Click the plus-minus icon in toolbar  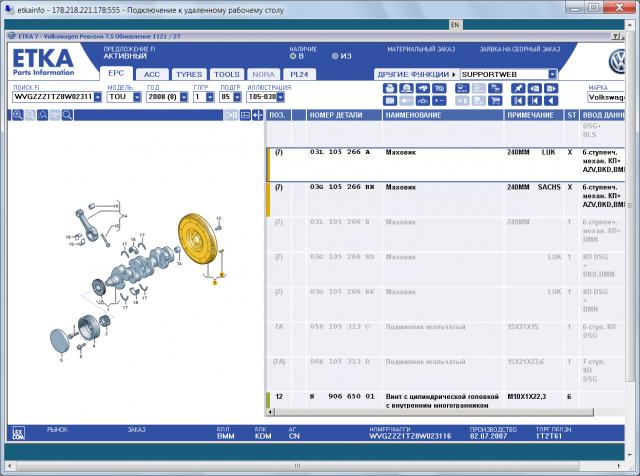click(x=439, y=100)
